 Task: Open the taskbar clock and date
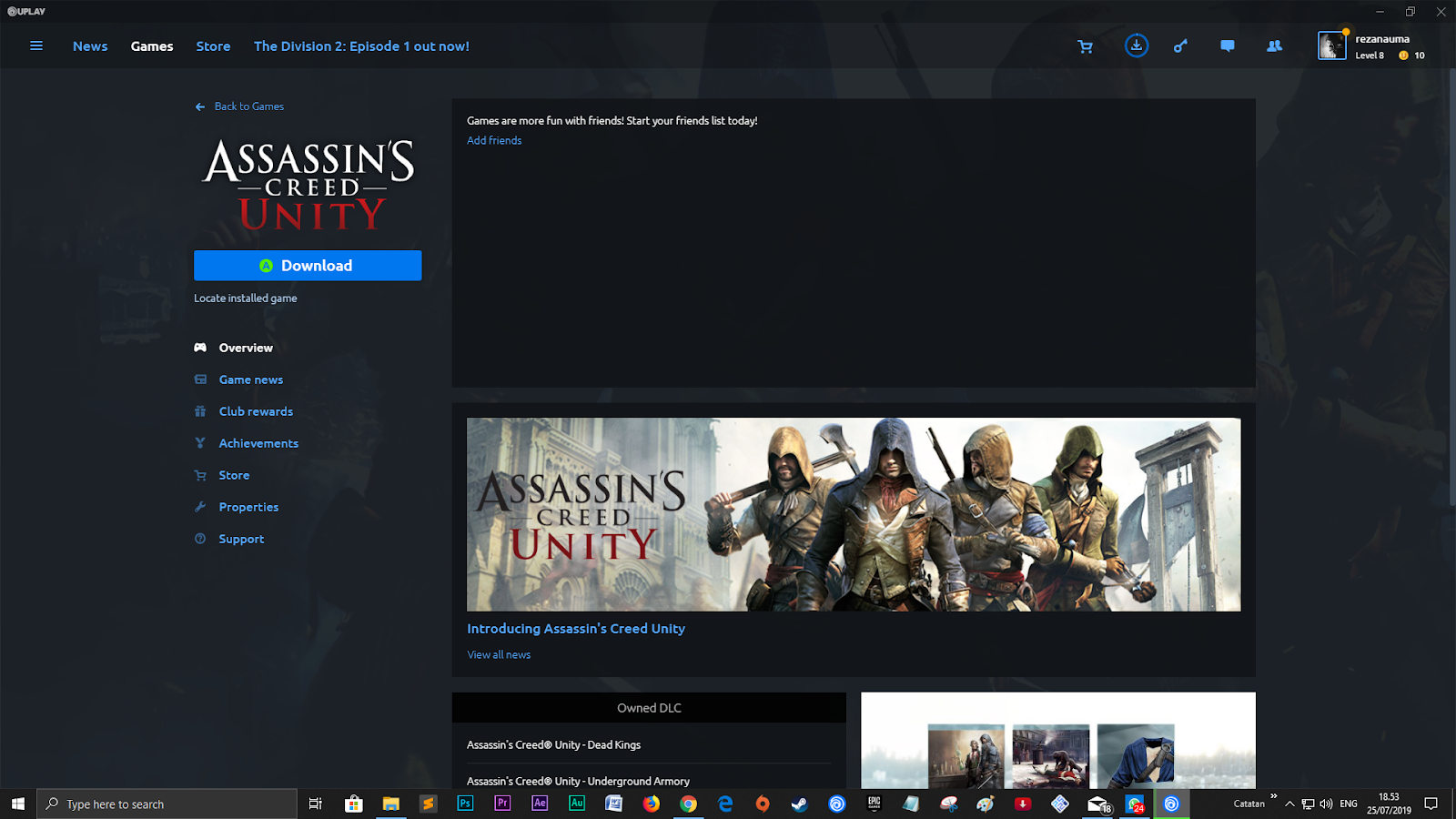[x=1389, y=804]
